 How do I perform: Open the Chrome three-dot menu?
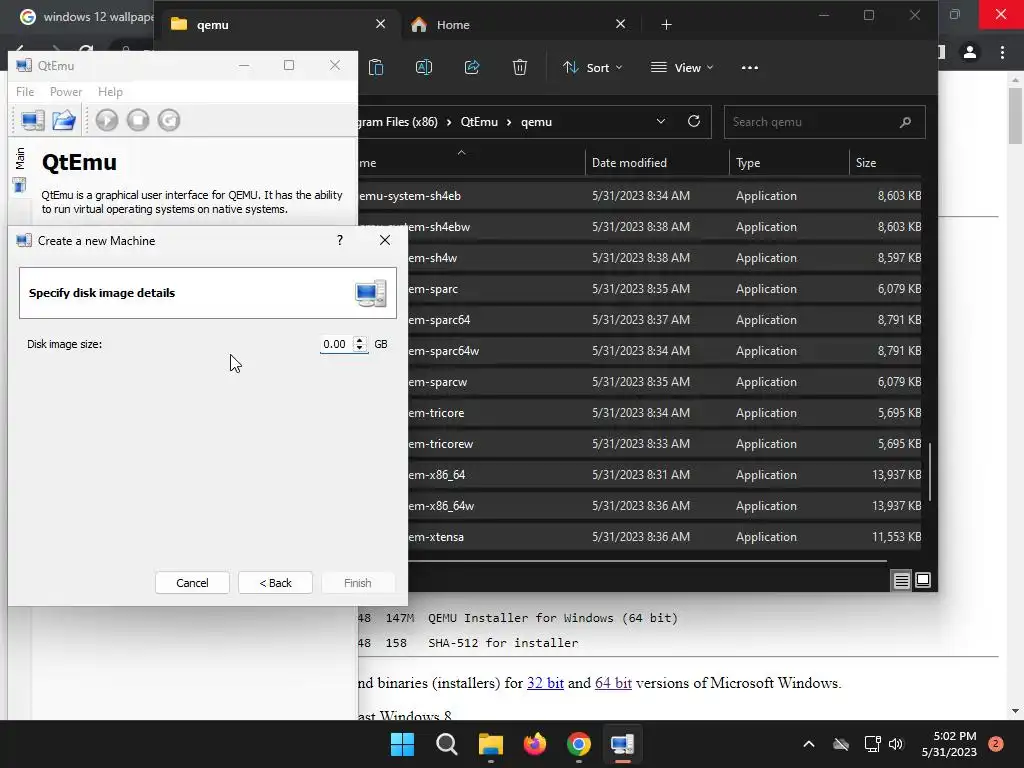tap(1002, 52)
